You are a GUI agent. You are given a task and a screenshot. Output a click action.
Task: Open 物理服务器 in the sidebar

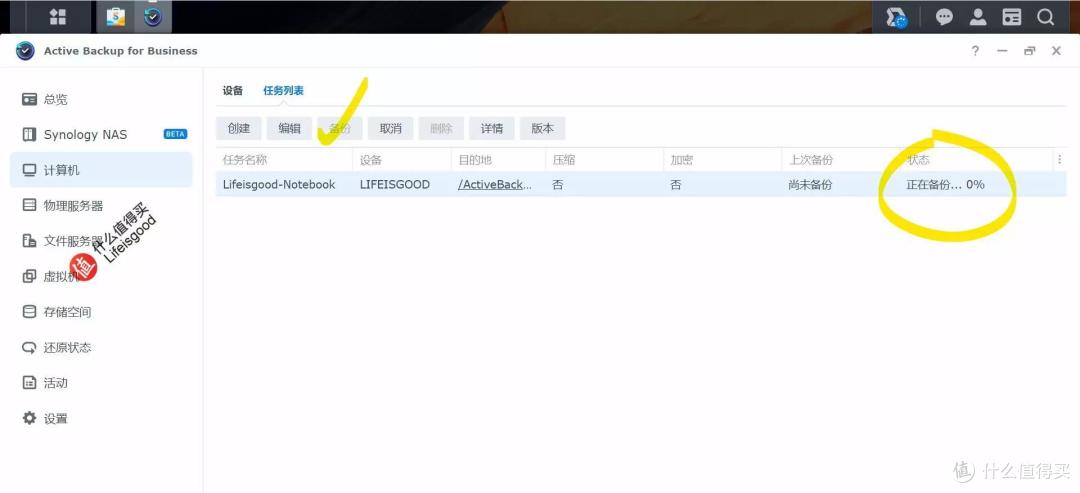[x=101, y=205]
